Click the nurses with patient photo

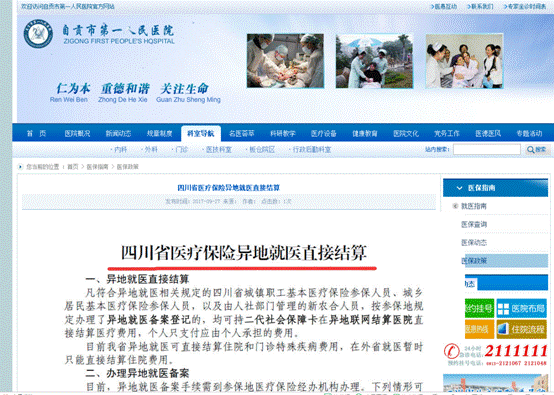(x=465, y=61)
